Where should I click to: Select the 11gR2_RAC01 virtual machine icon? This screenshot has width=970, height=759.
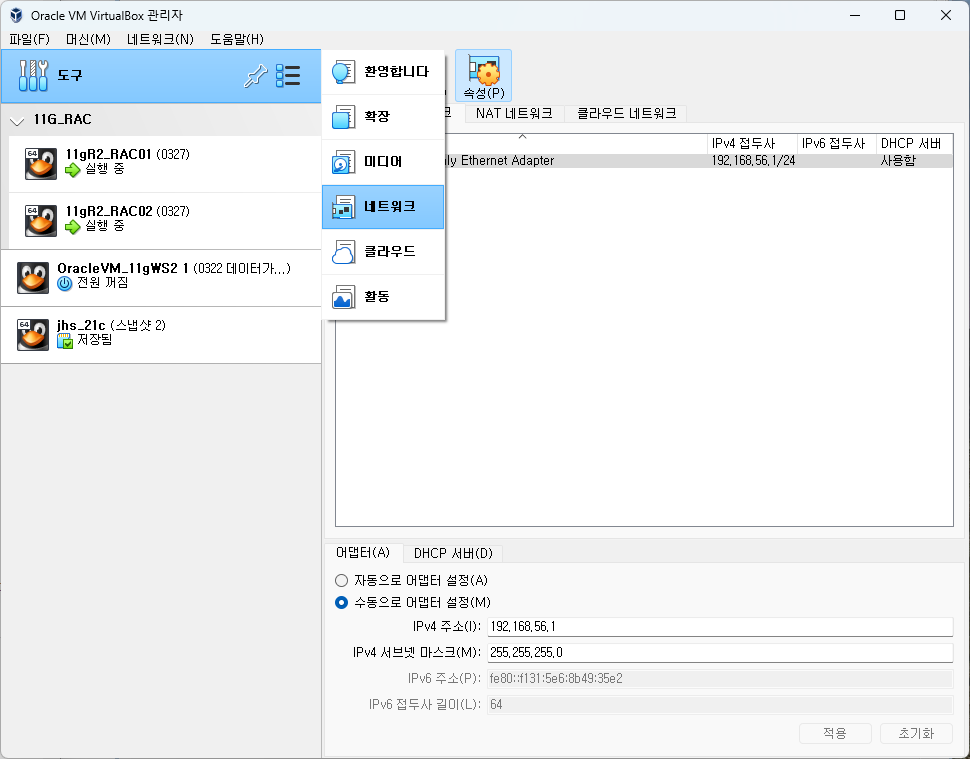click(41, 163)
